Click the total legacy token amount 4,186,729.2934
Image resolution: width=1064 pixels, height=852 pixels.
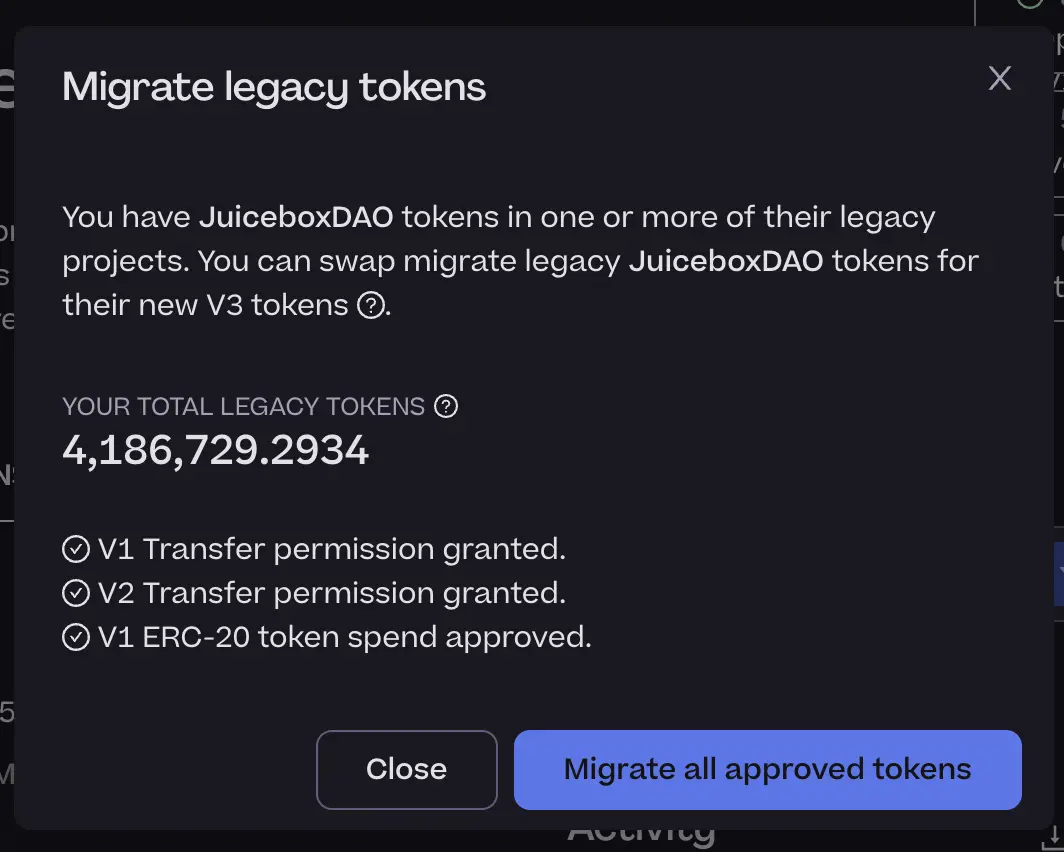[215, 450]
